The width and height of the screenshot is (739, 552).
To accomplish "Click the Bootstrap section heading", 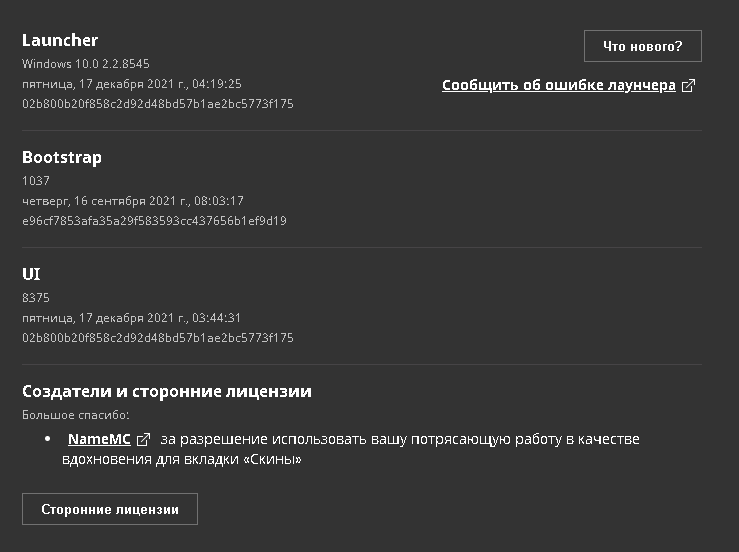I will [x=62, y=157].
